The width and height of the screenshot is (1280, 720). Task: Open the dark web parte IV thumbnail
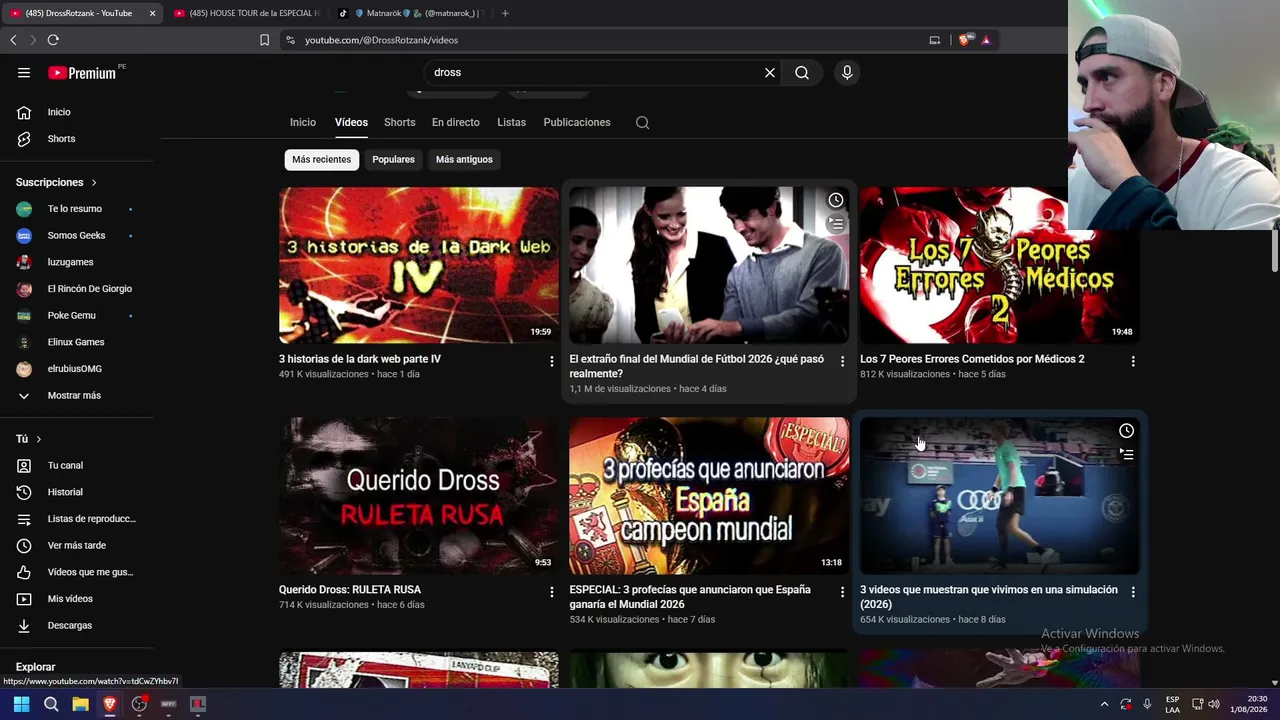tap(419, 265)
